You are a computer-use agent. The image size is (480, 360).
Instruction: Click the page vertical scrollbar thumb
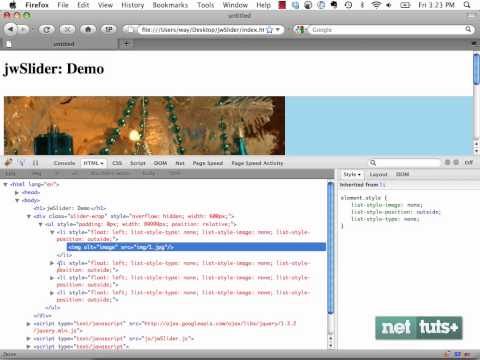476,69
